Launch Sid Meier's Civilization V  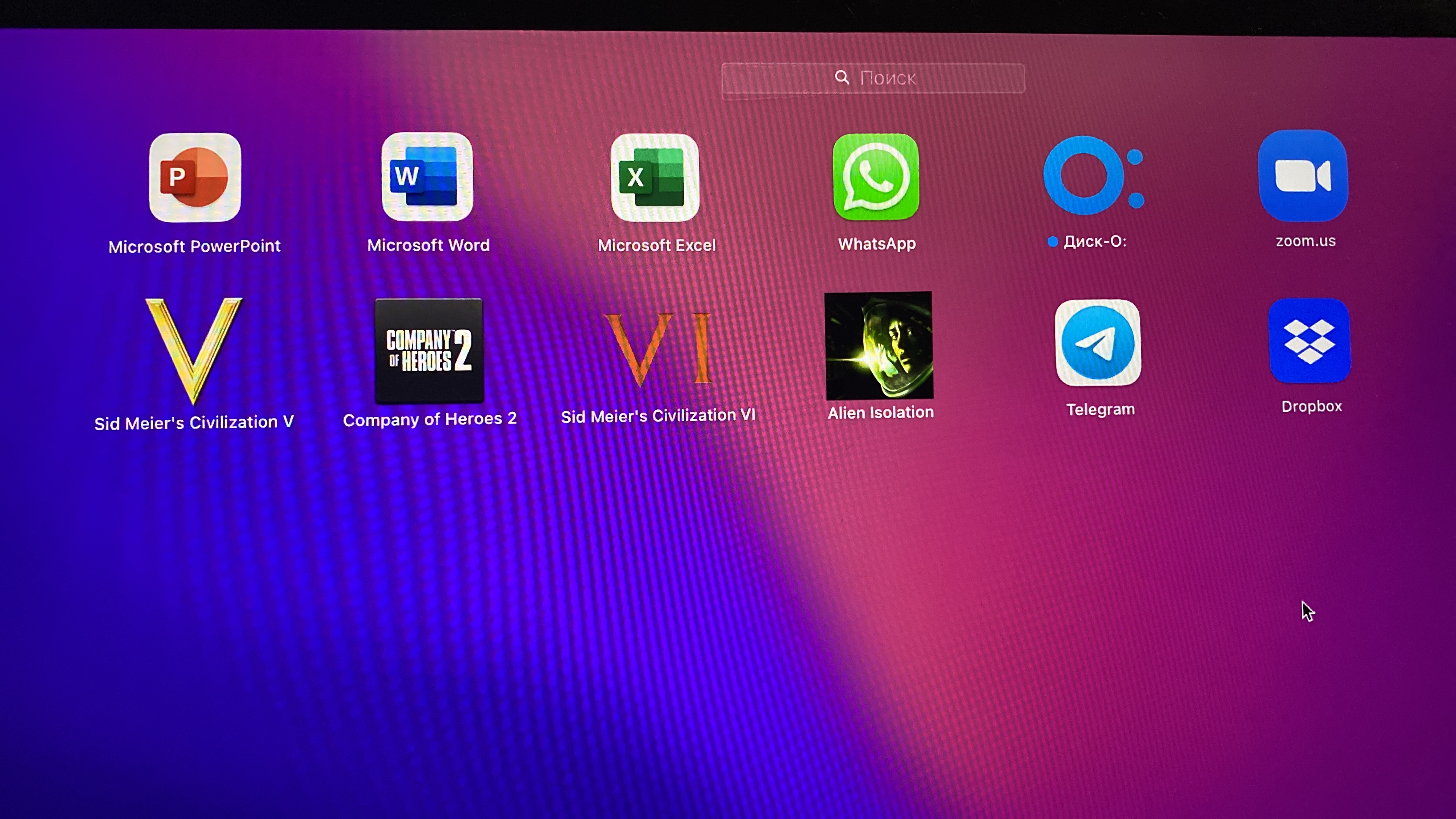pyautogui.click(x=194, y=350)
